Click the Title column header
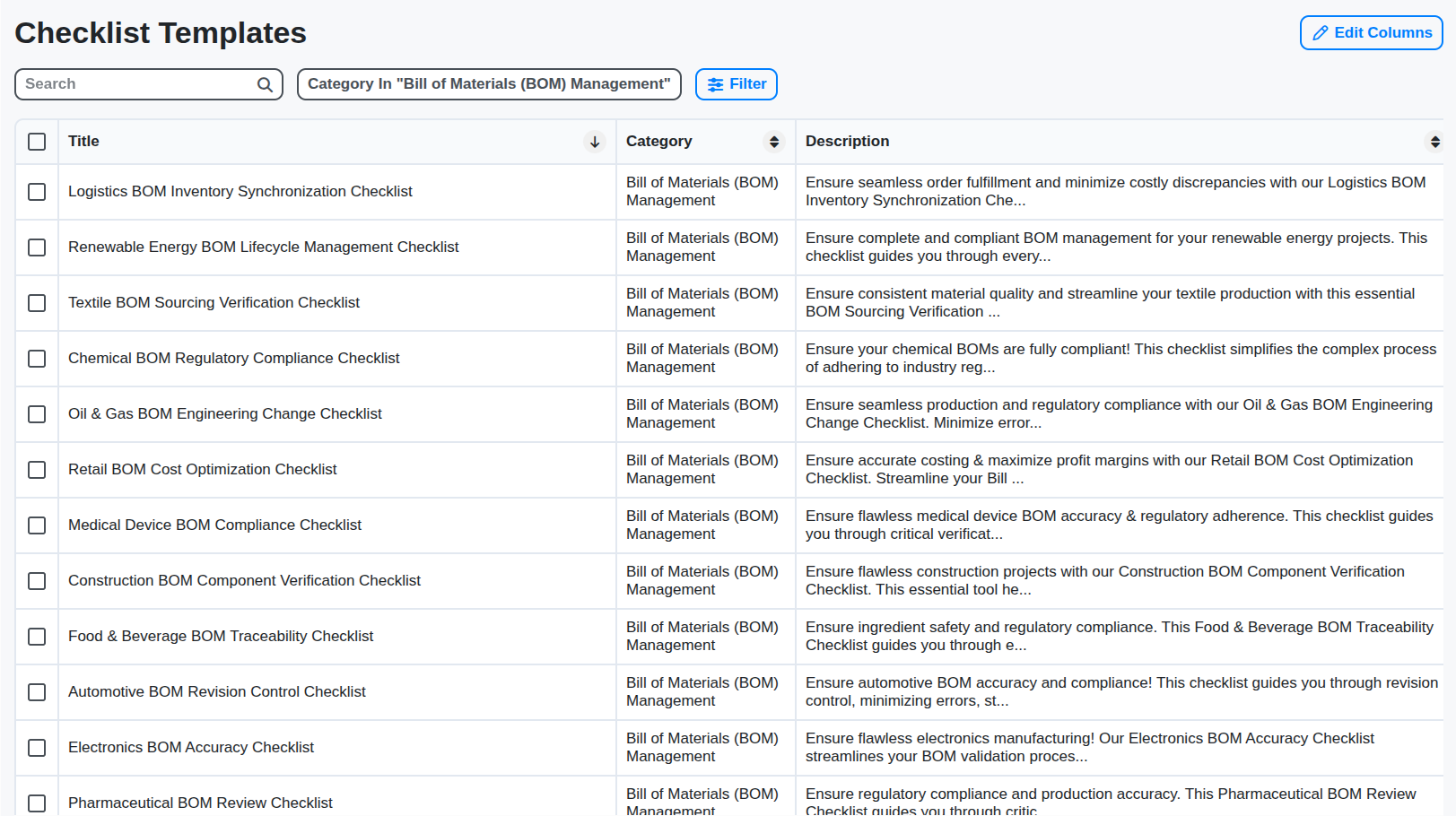Image resolution: width=1456 pixels, height=816 pixels. click(83, 142)
